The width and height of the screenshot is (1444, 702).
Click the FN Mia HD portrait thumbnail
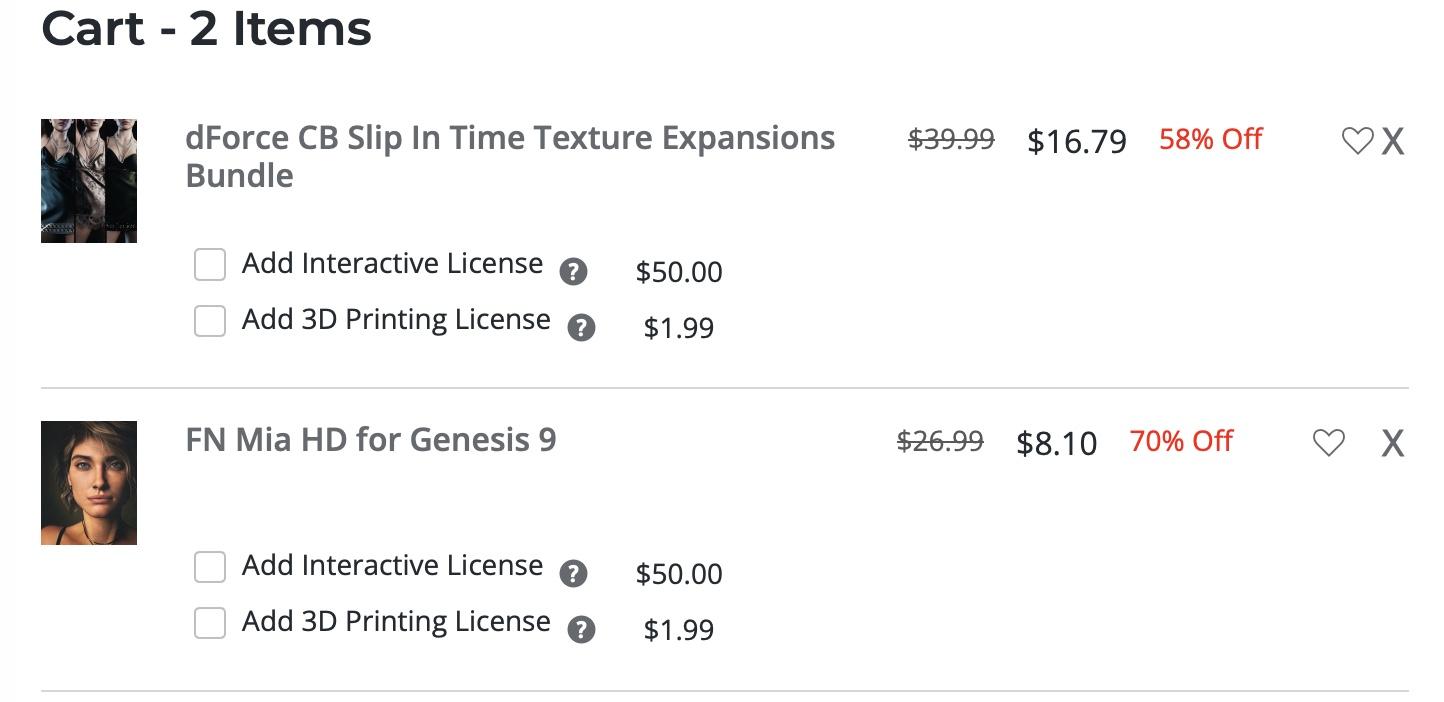tap(89, 483)
